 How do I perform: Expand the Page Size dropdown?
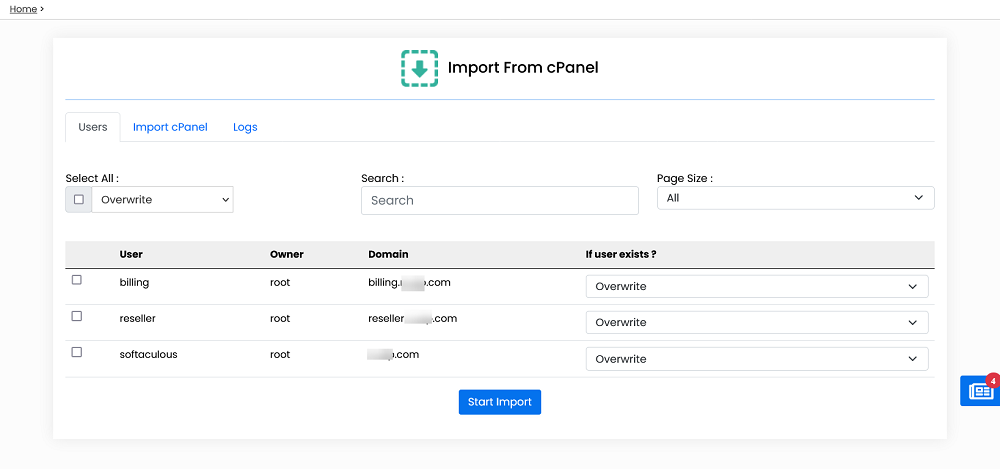795,198
